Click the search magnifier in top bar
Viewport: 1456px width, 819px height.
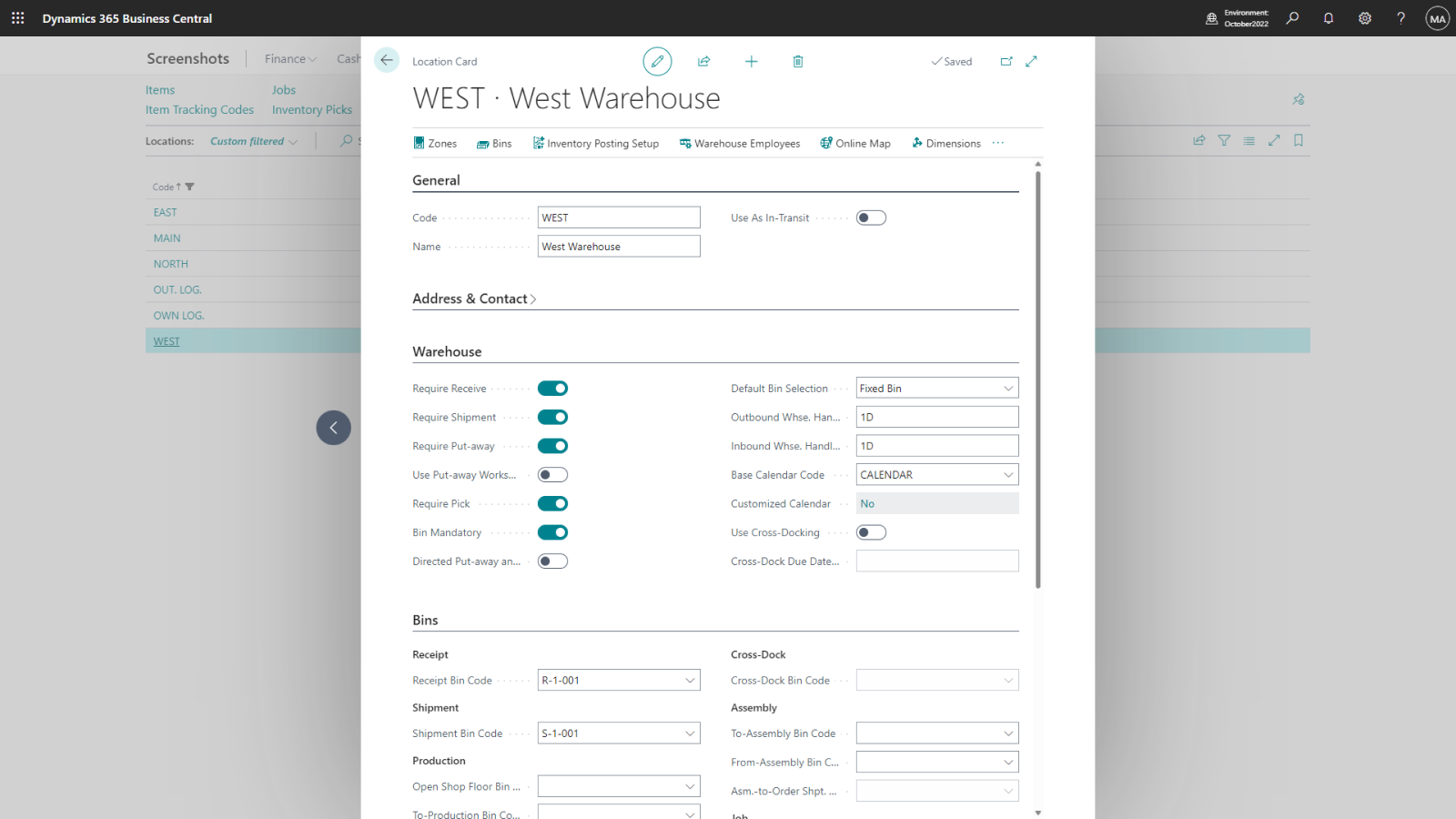[1292, 18]
